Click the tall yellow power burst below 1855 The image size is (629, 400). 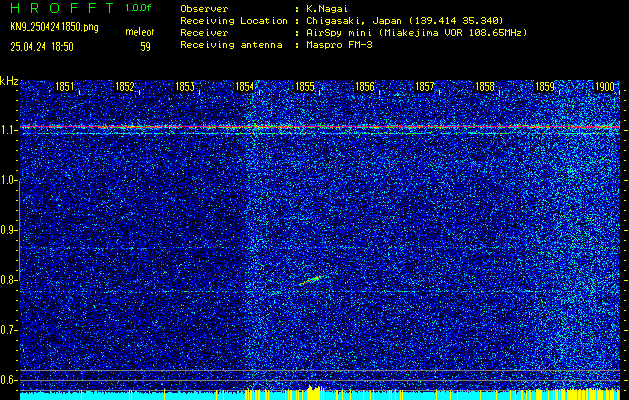click(314, 392)
